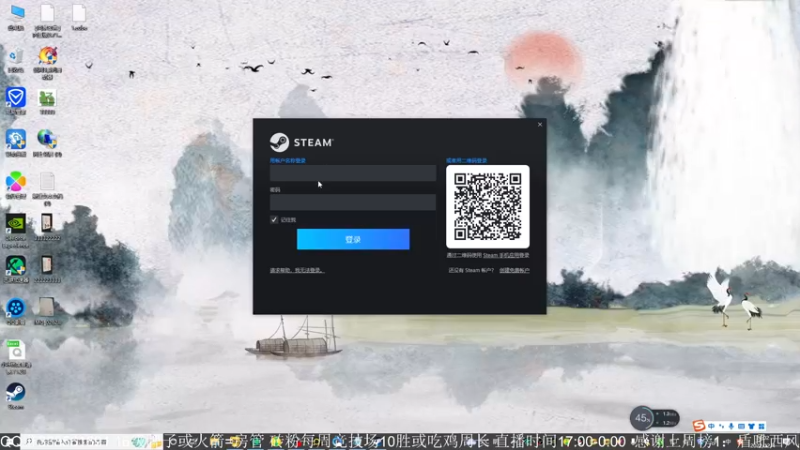Open the blue shield security manager icon
800x450 pixels.
[16, 101]
